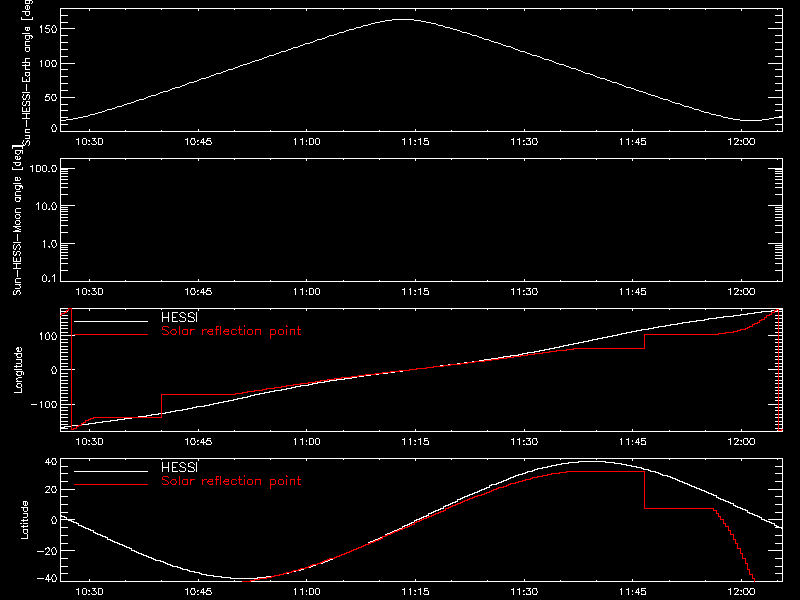Click the 150 tick label on Earth angle axis
The image size is (800, 600).
click(48, 29)
